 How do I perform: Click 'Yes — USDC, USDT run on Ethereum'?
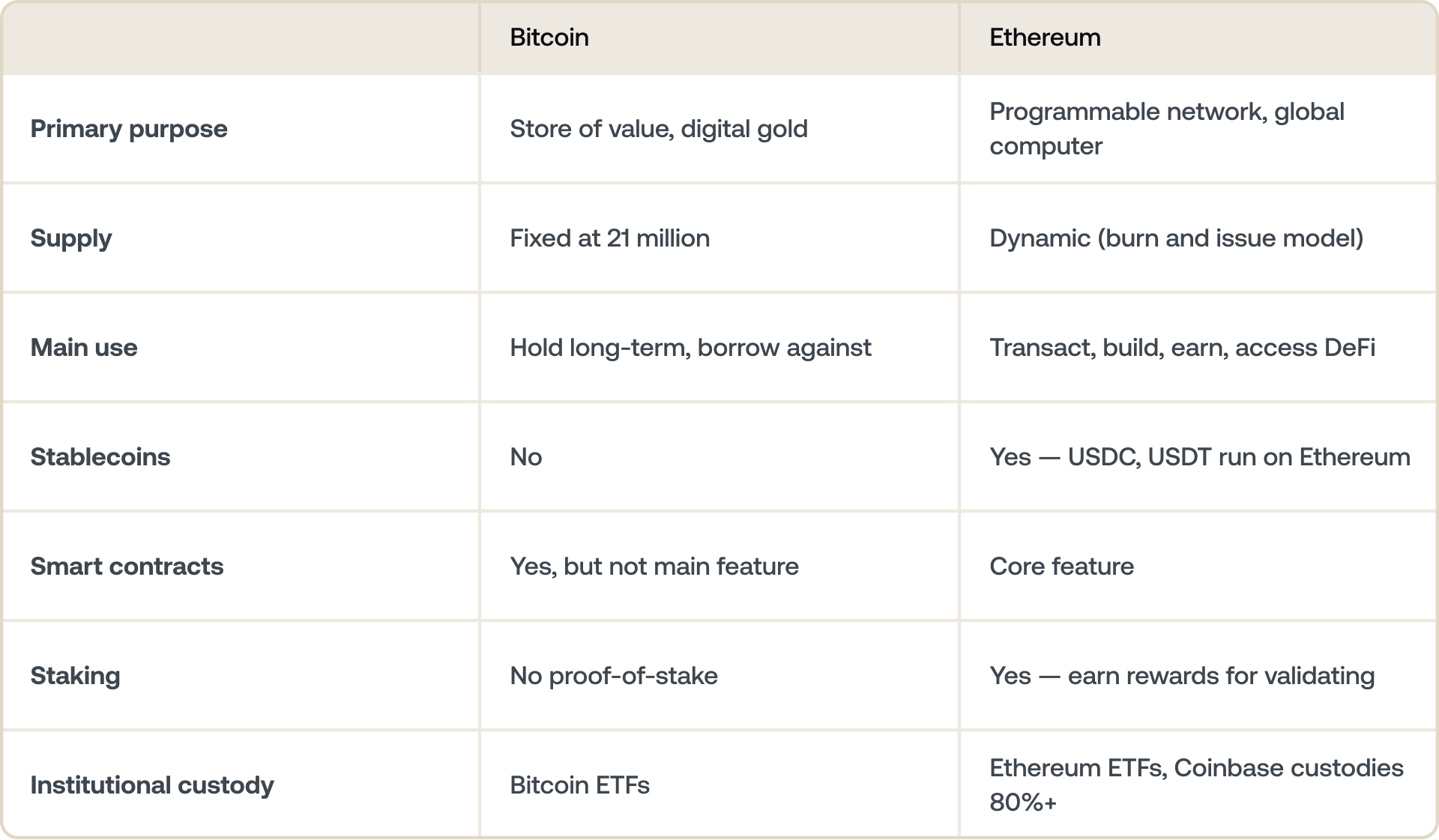pos(1199,457)
